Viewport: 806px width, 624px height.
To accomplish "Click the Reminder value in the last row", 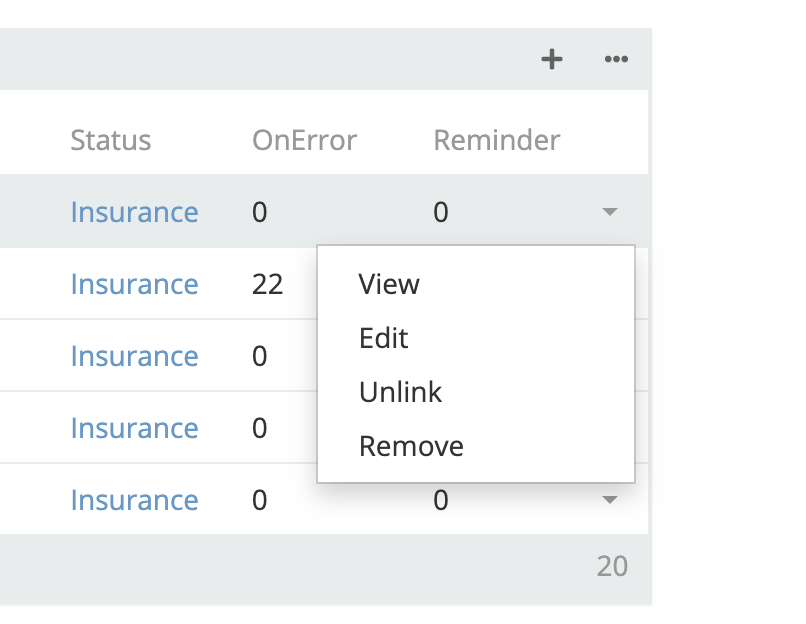I will click(441, 500).
